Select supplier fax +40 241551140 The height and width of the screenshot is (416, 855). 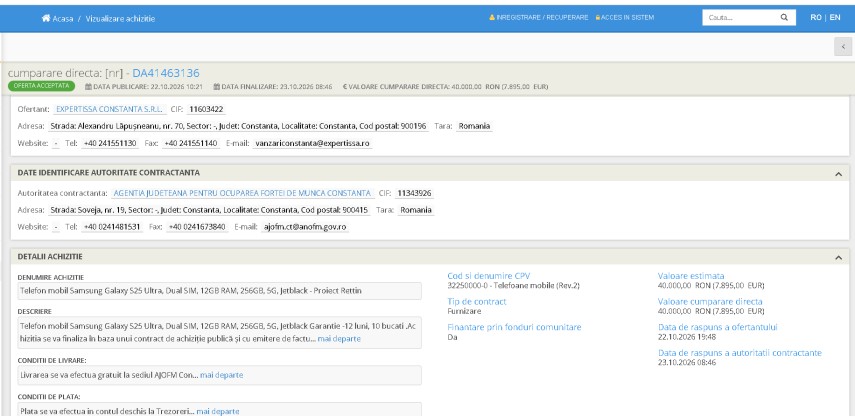click(191, 143)
